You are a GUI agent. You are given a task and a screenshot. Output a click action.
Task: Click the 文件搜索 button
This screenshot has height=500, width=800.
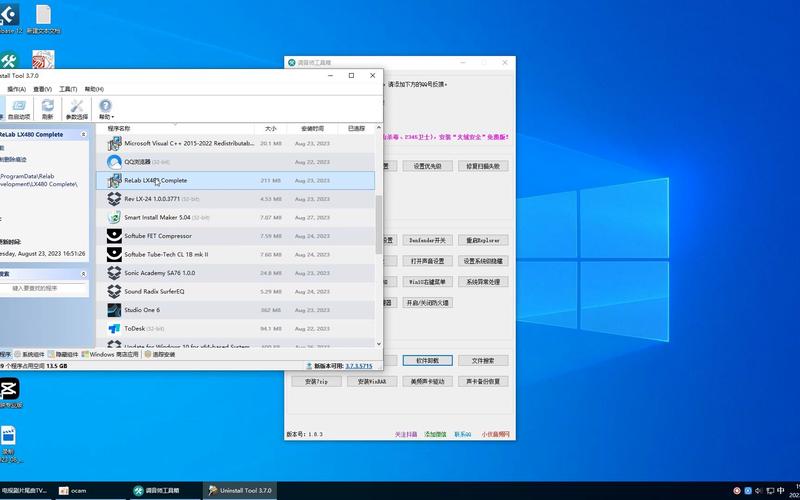483,360
